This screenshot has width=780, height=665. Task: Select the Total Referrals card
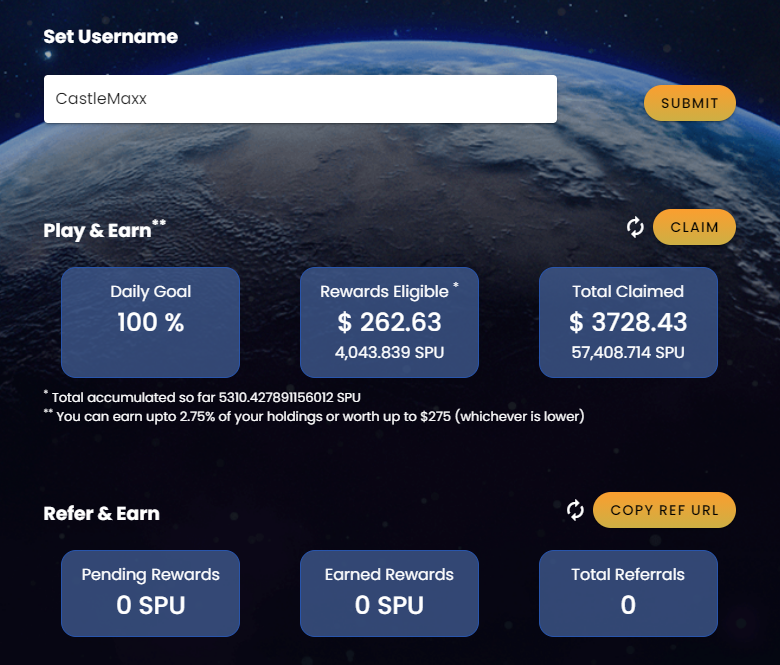628,593
